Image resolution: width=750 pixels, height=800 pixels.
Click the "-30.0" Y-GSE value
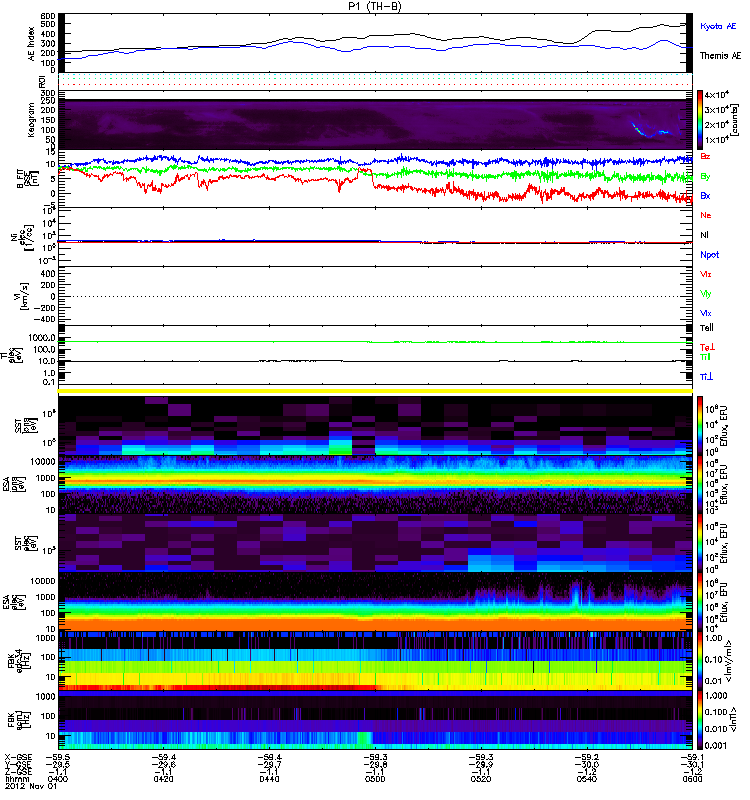click(x=586, y=765)
